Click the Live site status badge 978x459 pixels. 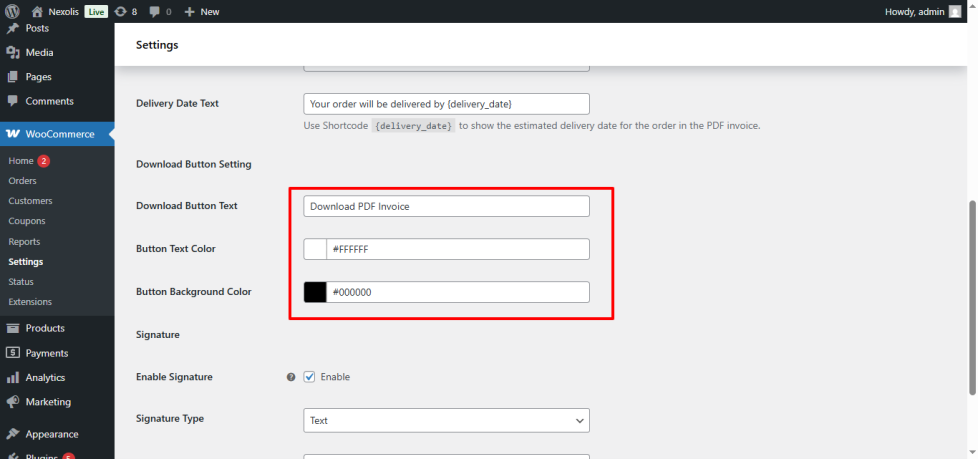[x=96, y=11]
